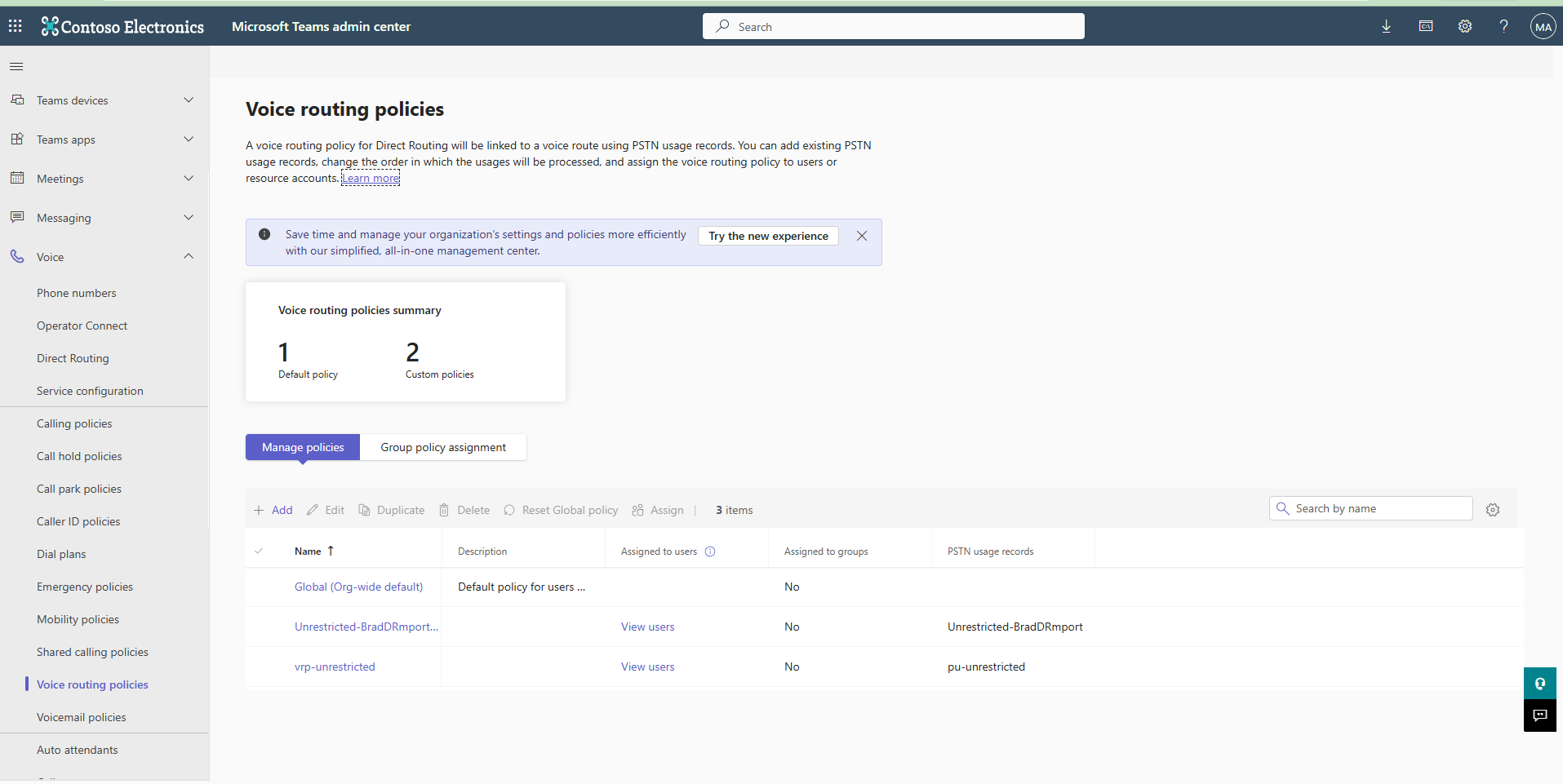Collapse the Voice menu chevron
Image resolution: width=1563 pixels, height=784 pixels.
click(189, 256)
